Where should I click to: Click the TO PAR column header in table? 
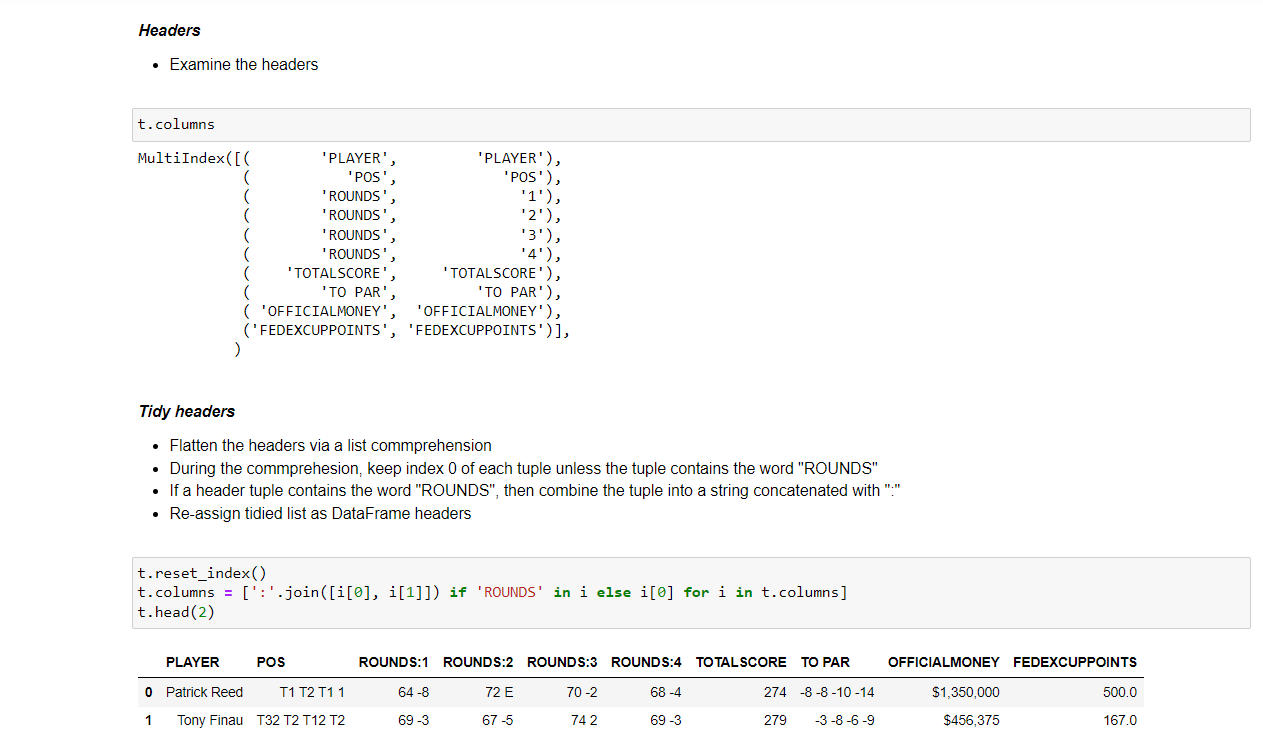pos(826,662)
